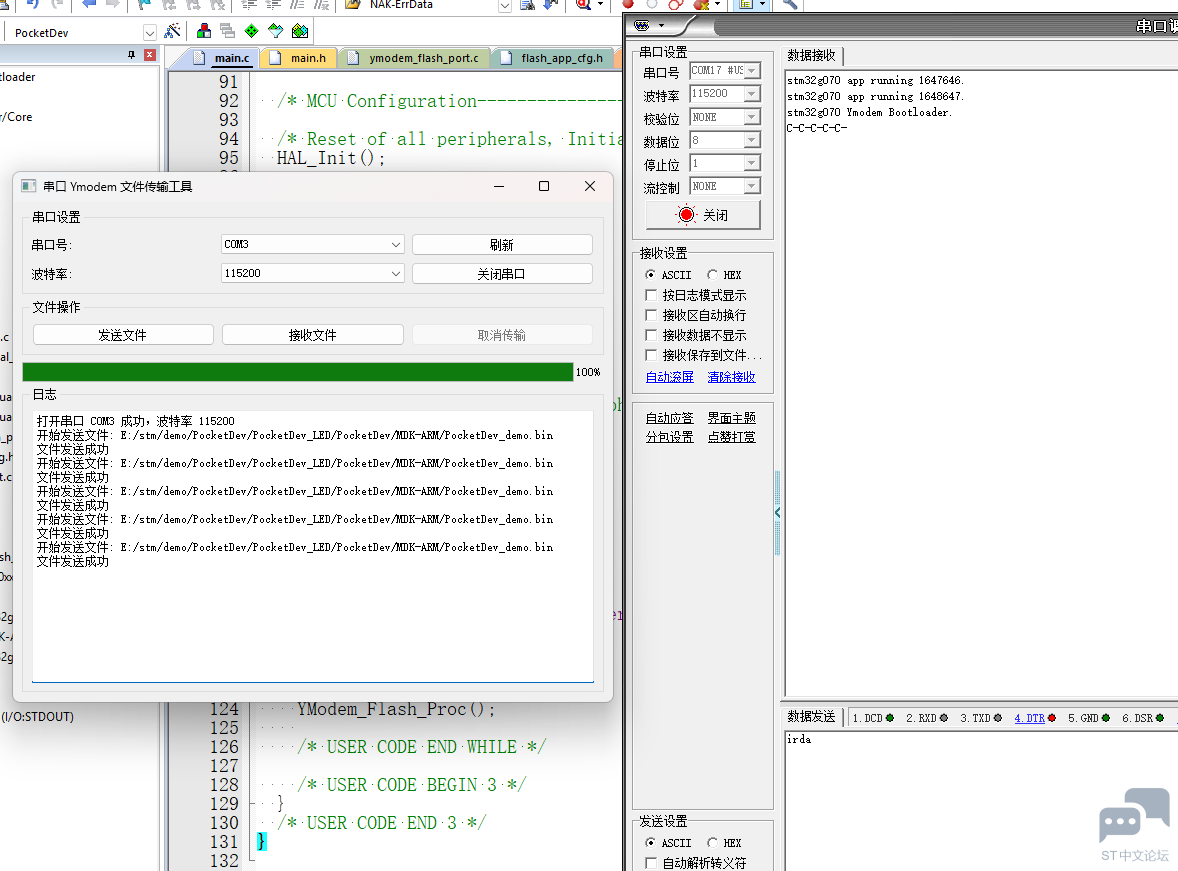Enable 自动解析转义符 checkbox
1178x871 pixels.
pos(651,863)
